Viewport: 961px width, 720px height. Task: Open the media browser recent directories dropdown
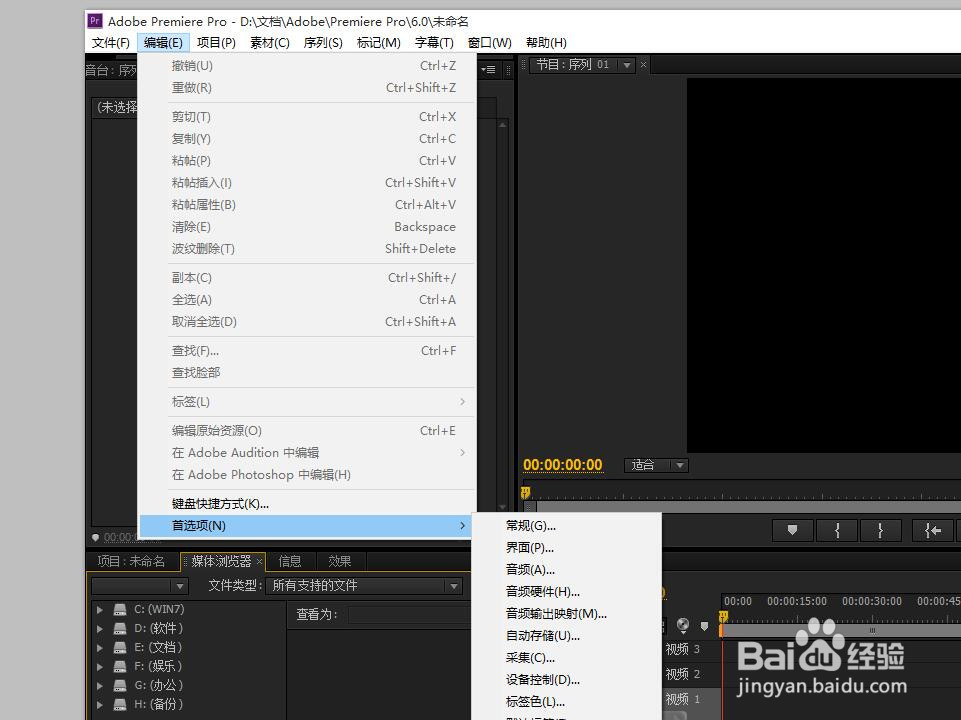(x=139, y=586)
